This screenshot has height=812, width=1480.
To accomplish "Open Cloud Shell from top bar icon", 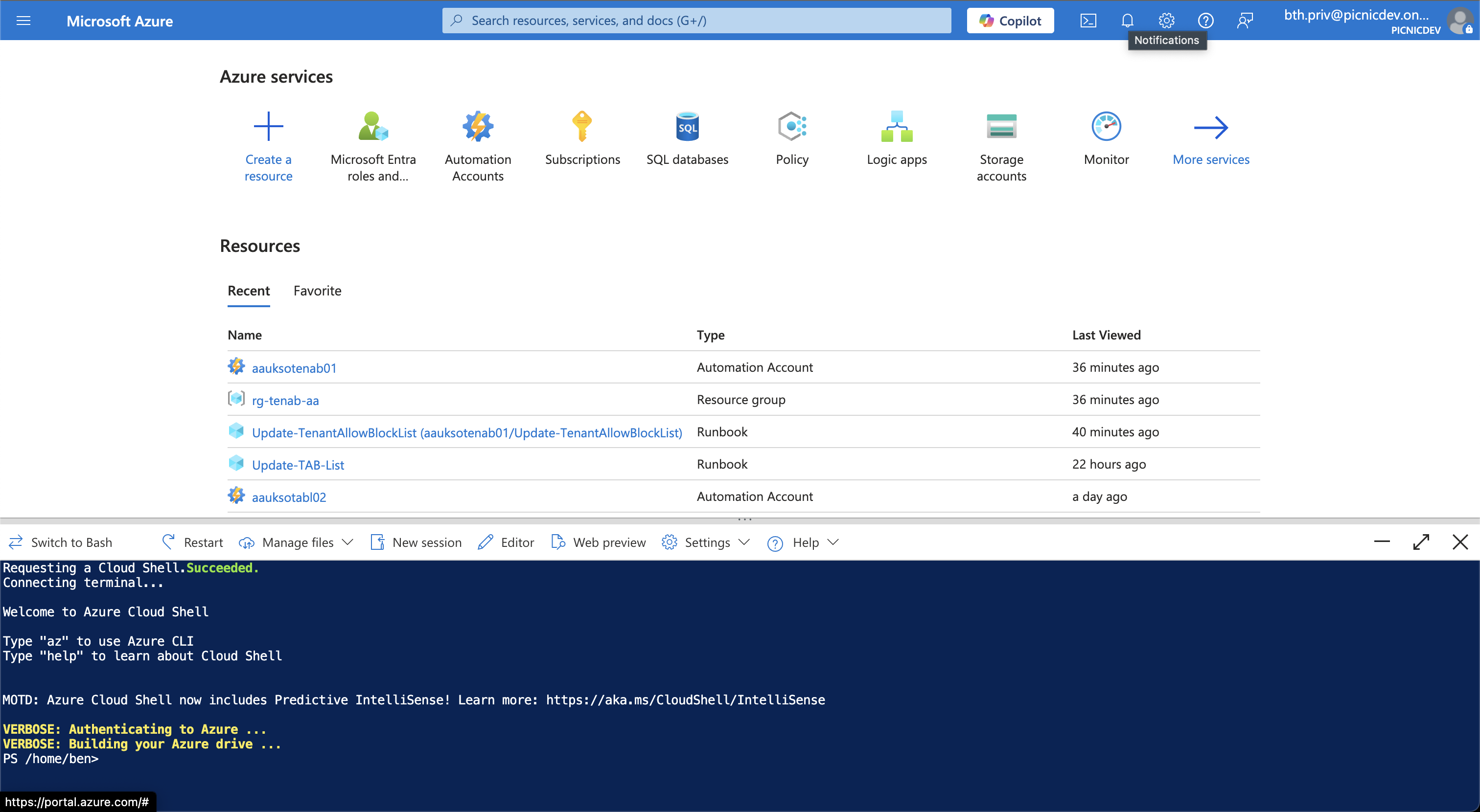I will tap(1088, 21).
